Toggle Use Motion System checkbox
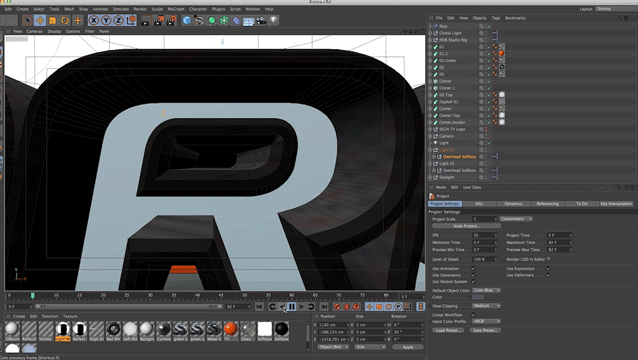 (x=474, y=281)
